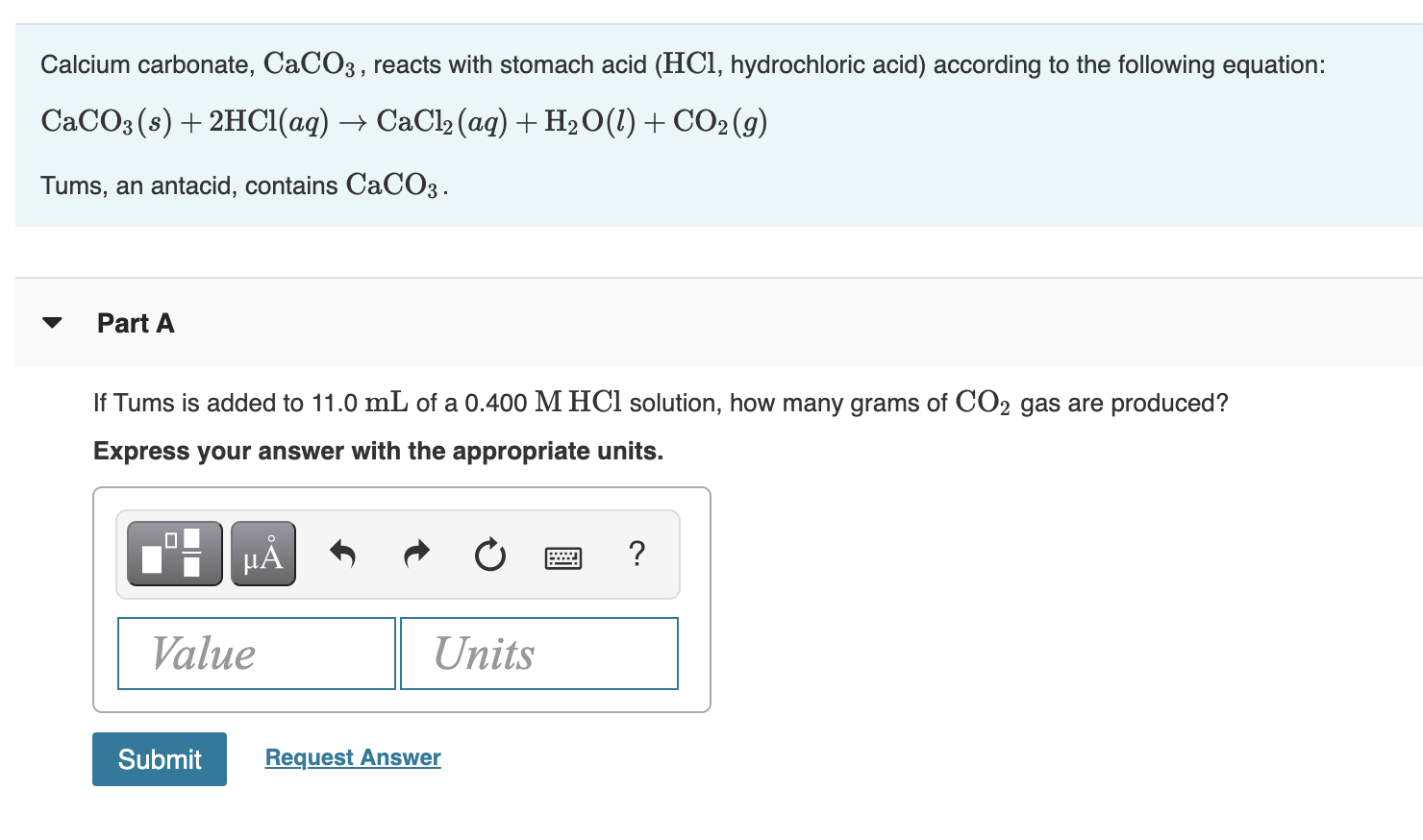Click the CO2 formula in the question
Screen dimensions: 1423x840
pyautogui.click(x=982, y=403)
